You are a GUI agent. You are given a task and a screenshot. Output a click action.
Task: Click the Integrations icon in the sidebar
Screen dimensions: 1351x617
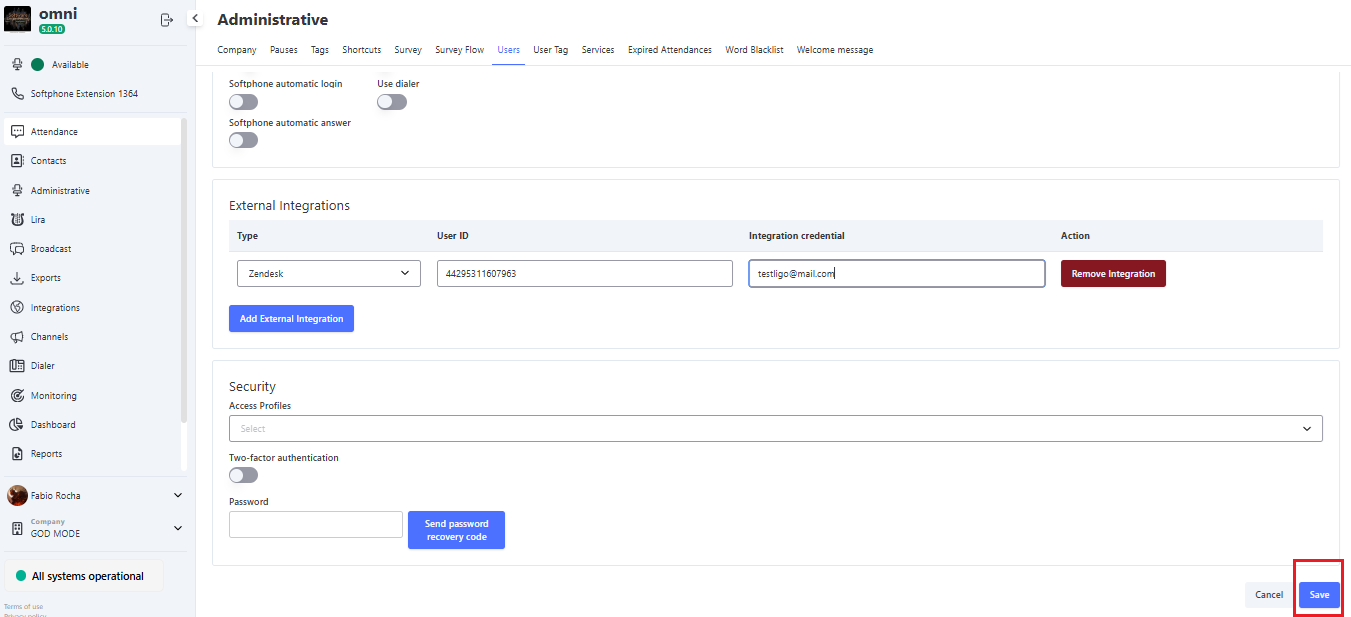[17, 307]
